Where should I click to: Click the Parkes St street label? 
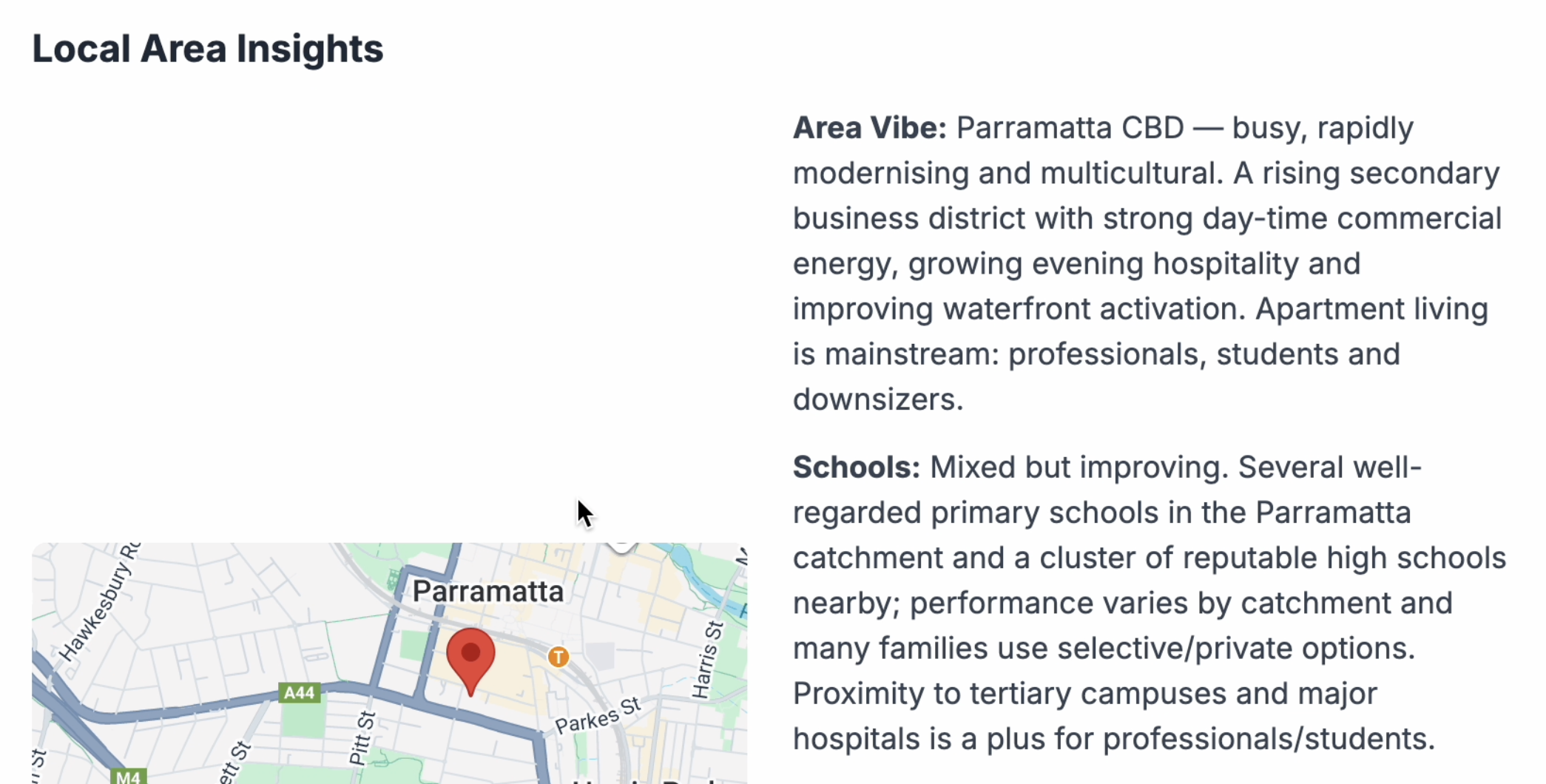598,715
